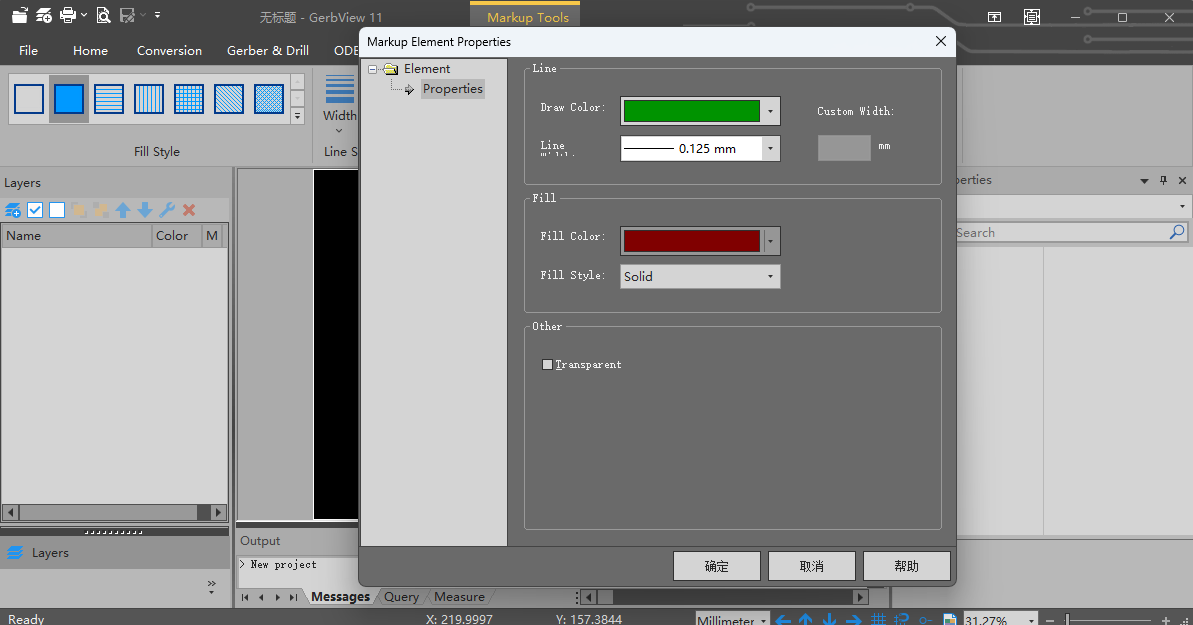The width and height of the screenshot is (1193, 625).
Task: Open layer settings via wrench icon
Action: point(167,210)
